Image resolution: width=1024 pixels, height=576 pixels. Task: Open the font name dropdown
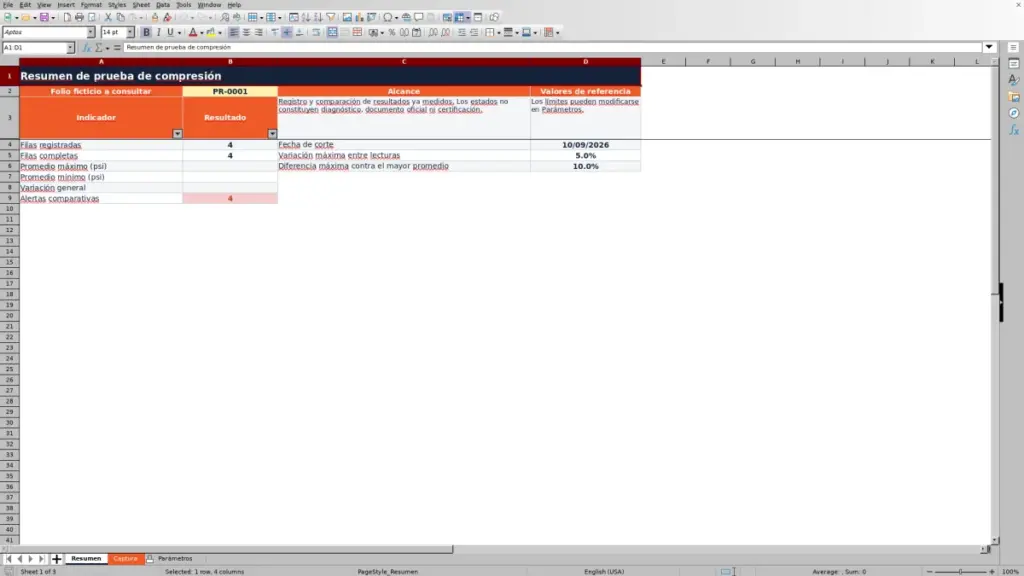[91, 32]
